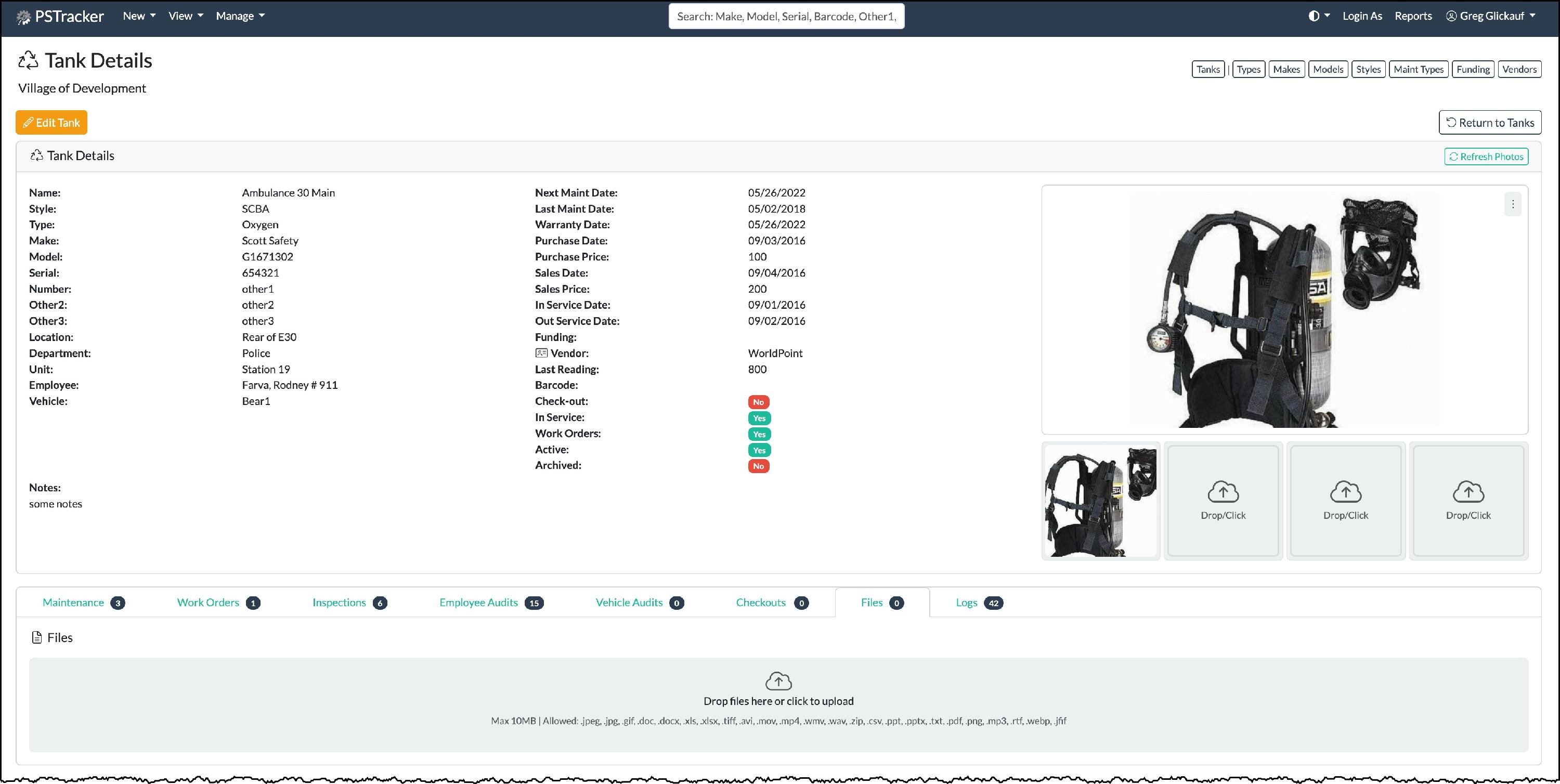Expand the New dropdown menu
Screen dimensions: 1560x784
pyautogui.click(x=139, y=16)
